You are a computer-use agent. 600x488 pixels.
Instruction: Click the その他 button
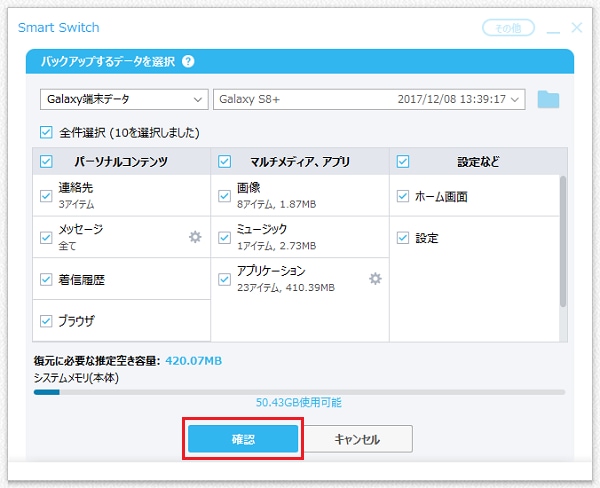(x=508, y=28)
